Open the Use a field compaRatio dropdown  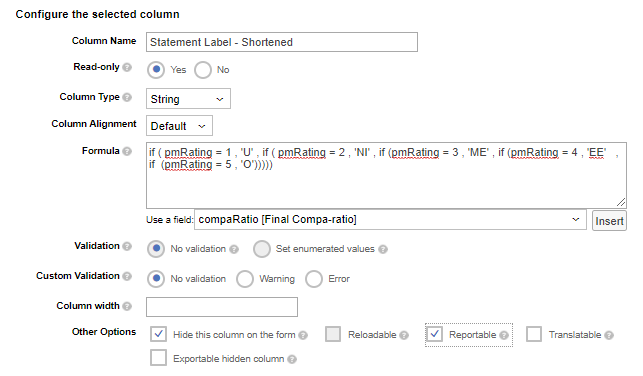[x=390, y=220]
